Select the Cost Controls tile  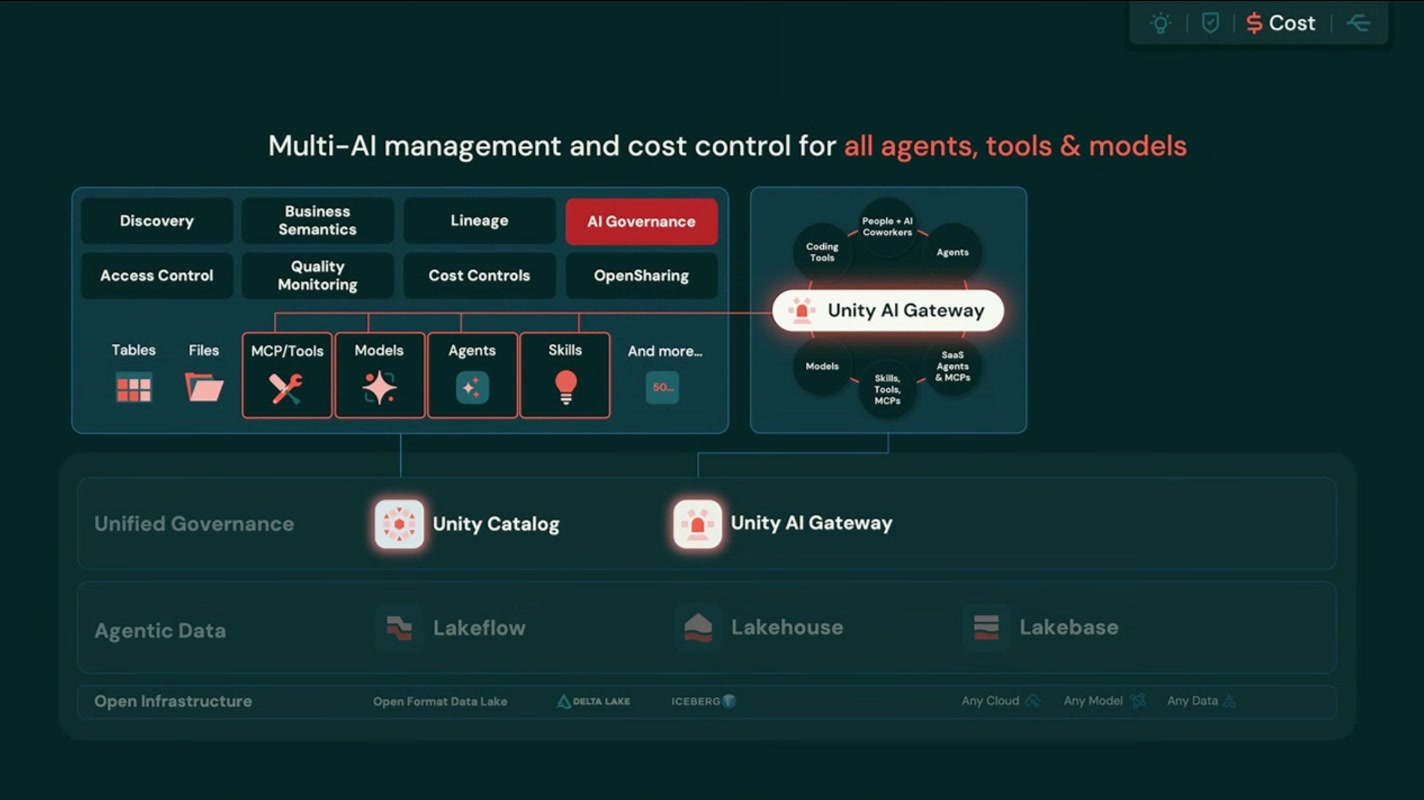(x=480, y=276)
